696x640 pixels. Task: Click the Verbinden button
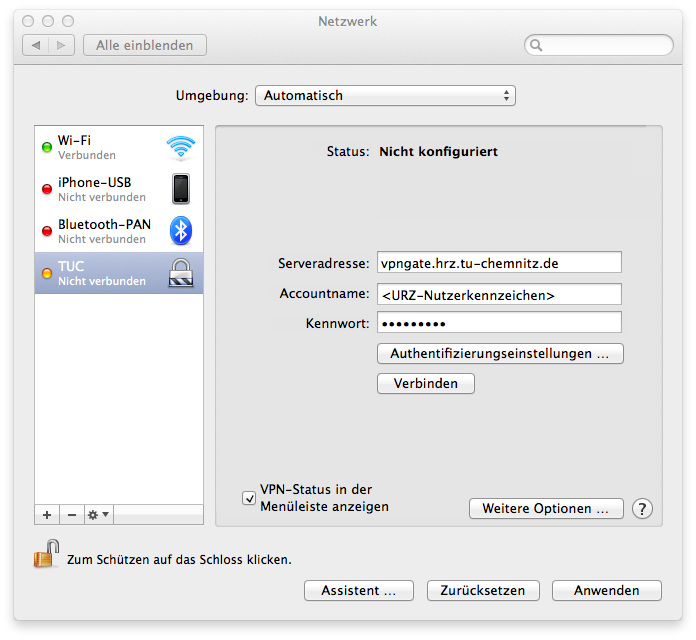[x=425, y=384]
